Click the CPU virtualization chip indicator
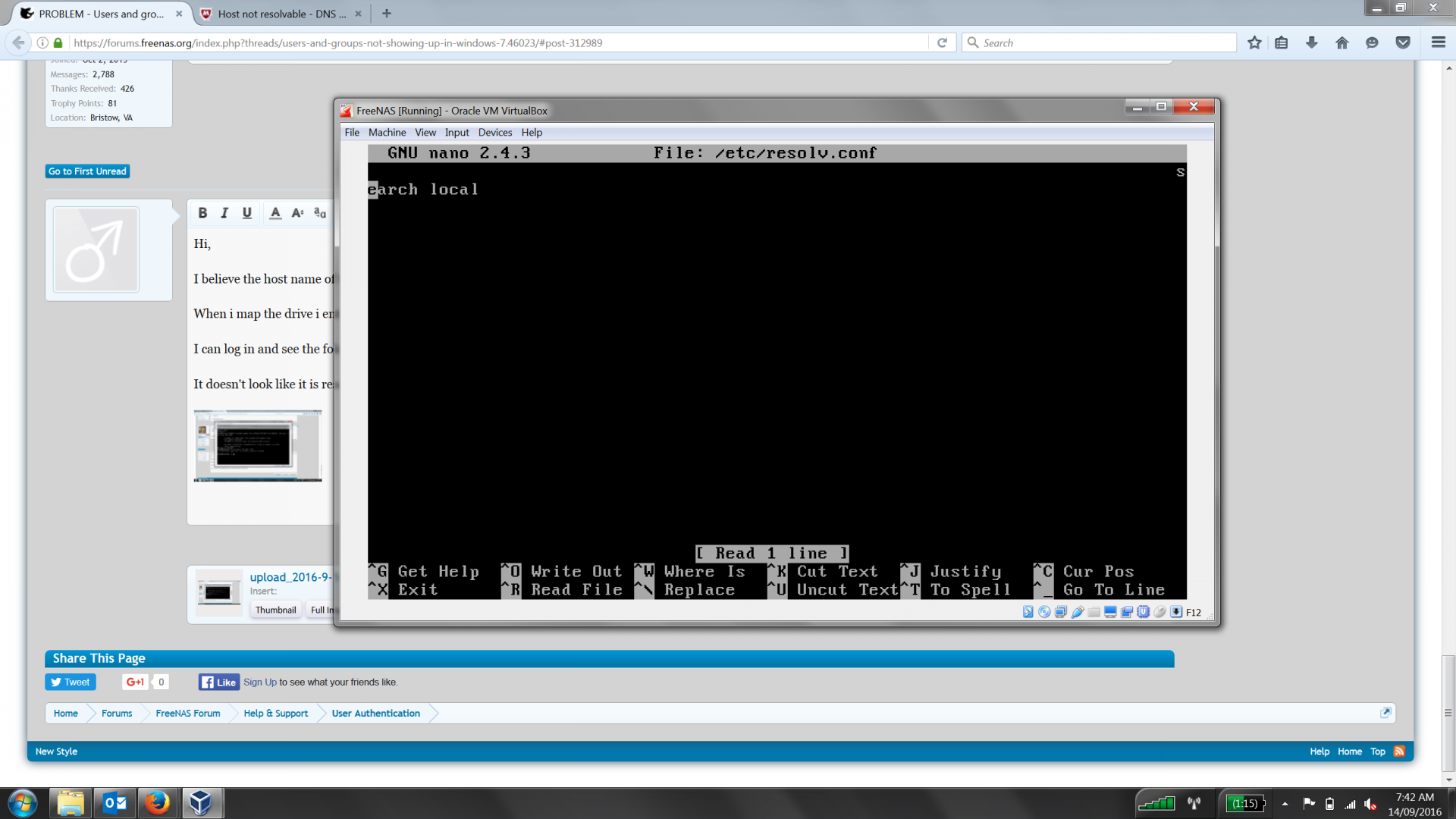 pyautogui.click(x=1144, y=612)
